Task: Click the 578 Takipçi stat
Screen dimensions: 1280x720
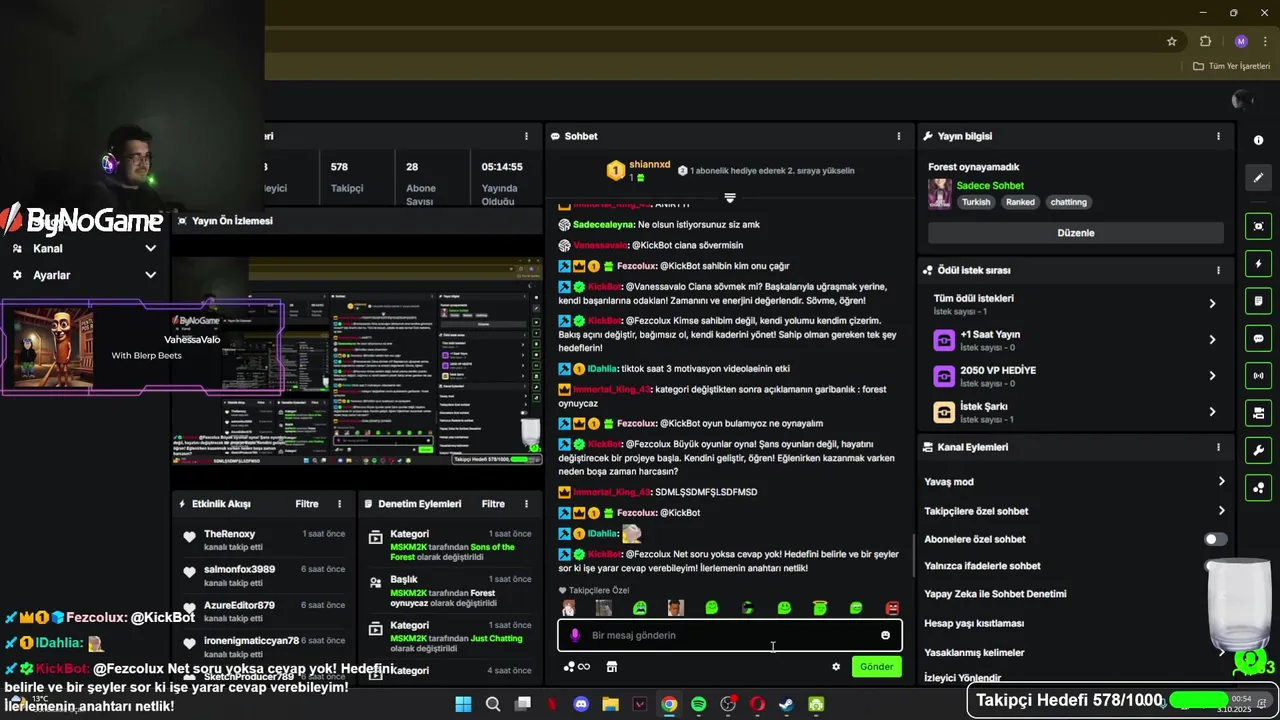Action: pyautogui.click(x=346, y=177)
